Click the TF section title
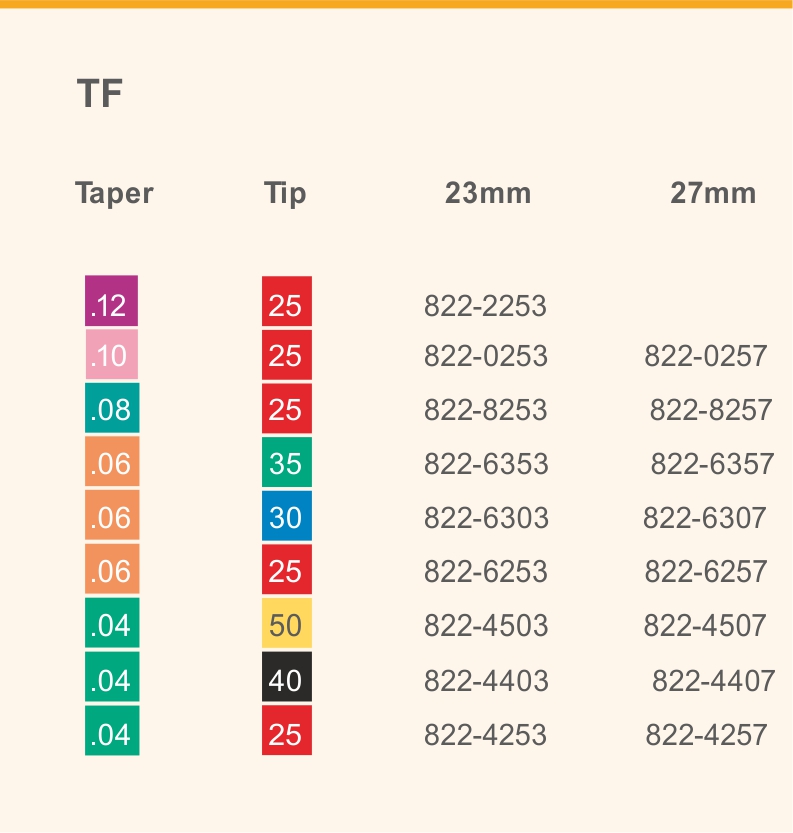 coord(100,94)
